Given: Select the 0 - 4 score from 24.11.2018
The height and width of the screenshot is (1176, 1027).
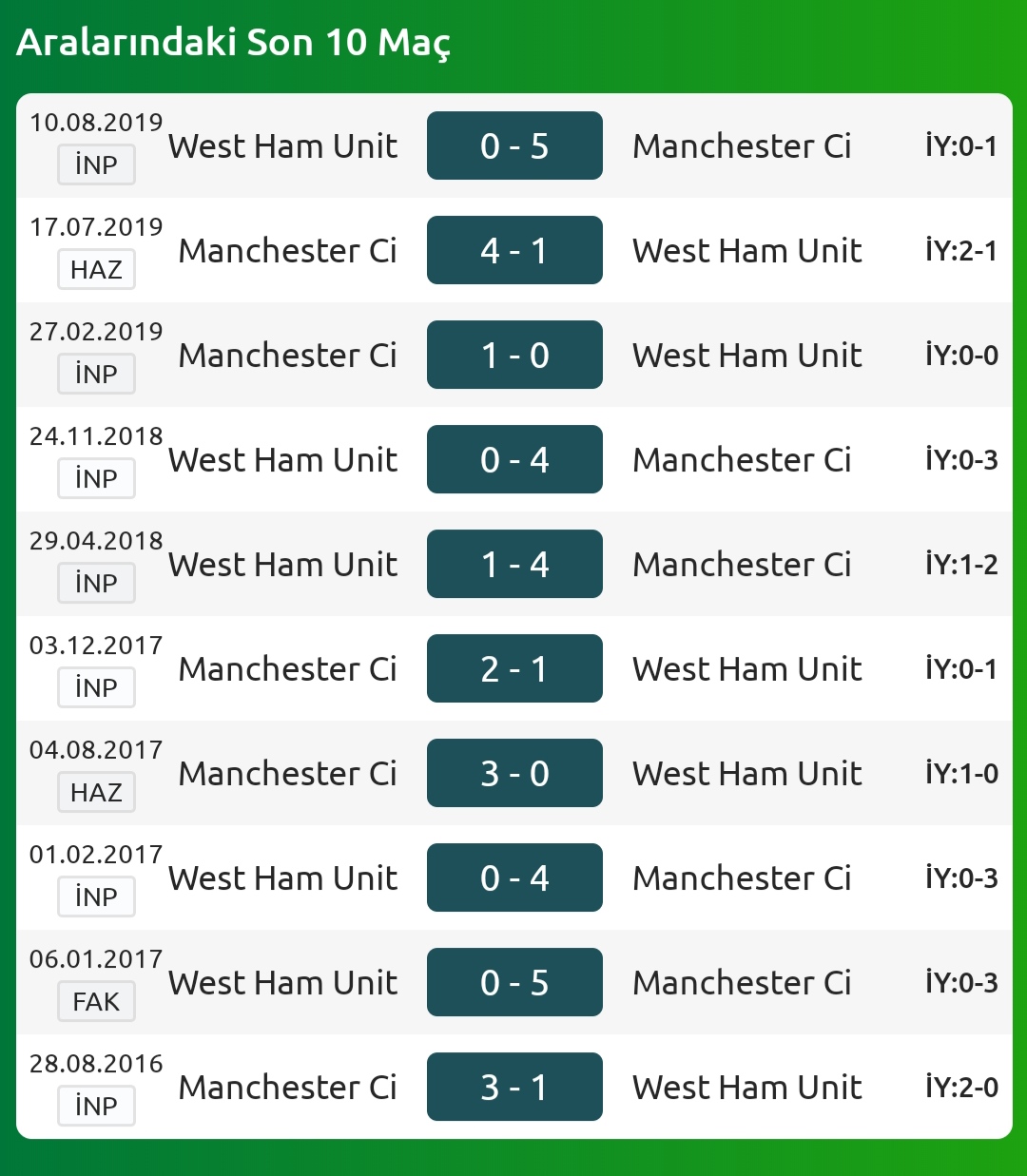Looking at the screenshot, I should pyautogui.click(x=514, y=459).
